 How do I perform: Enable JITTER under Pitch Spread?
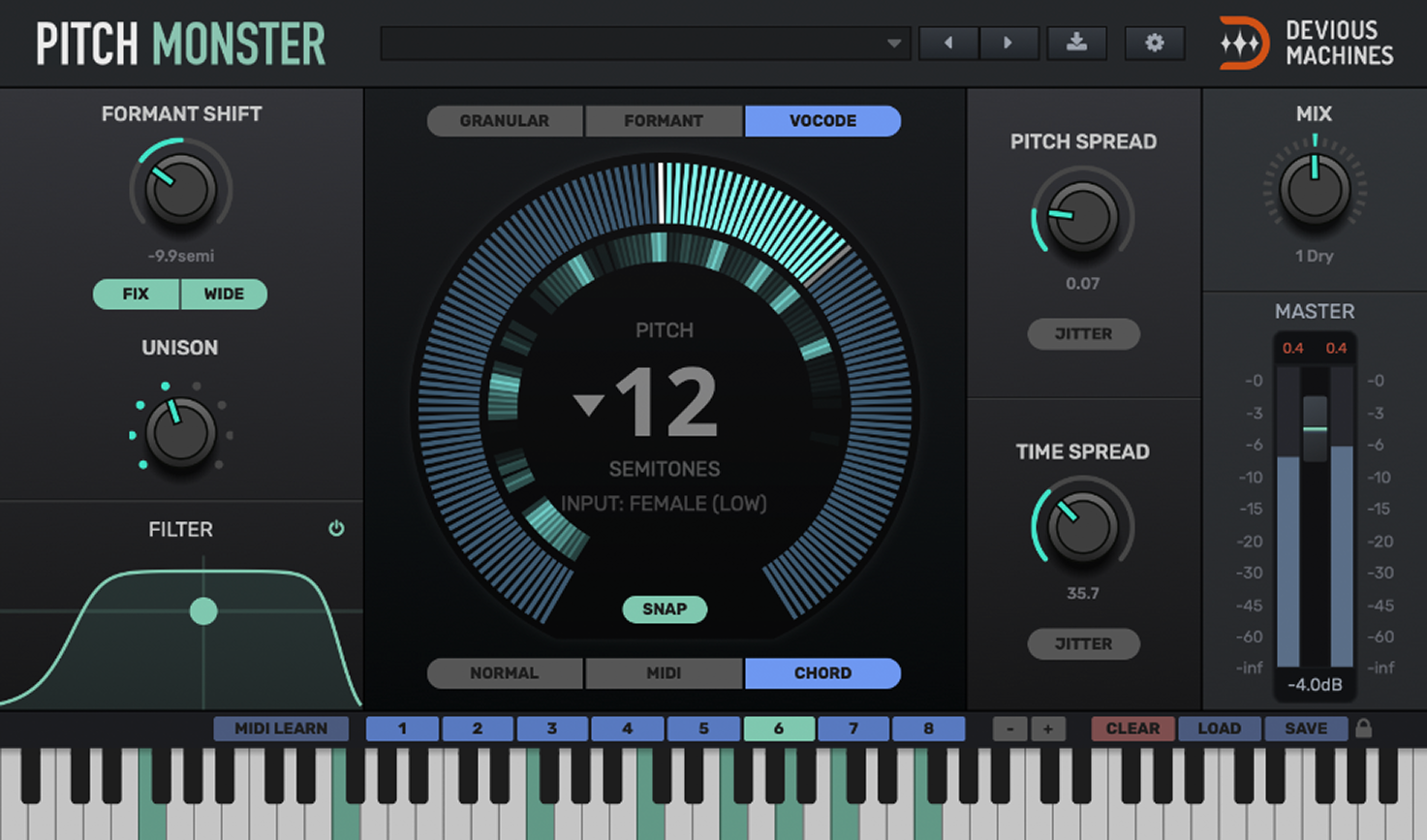(1083, 333)
